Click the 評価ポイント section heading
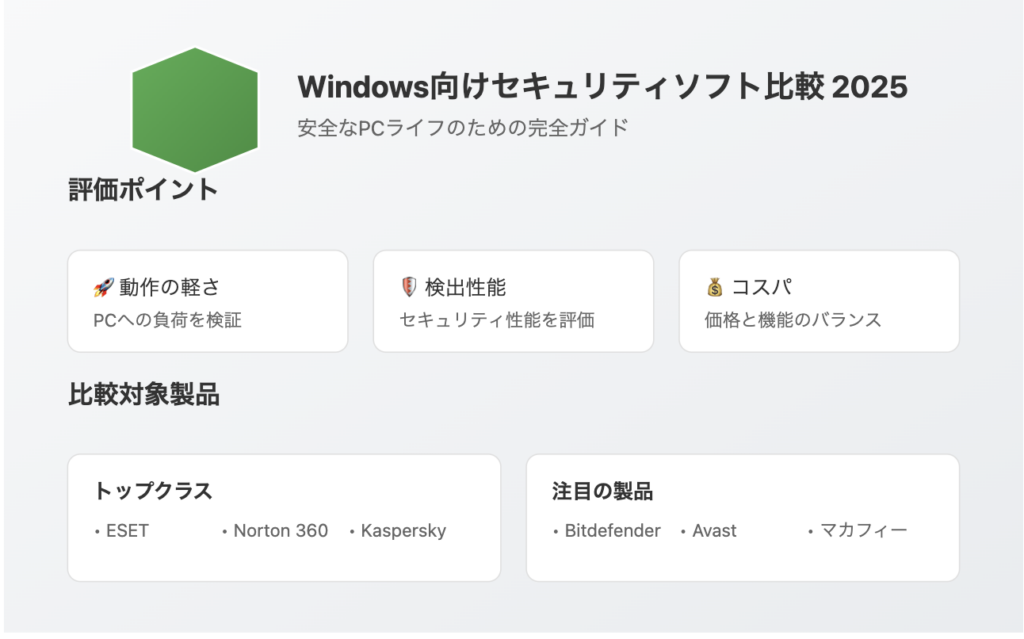Viewport: 1024px width, 639px height. coord(143,189)
